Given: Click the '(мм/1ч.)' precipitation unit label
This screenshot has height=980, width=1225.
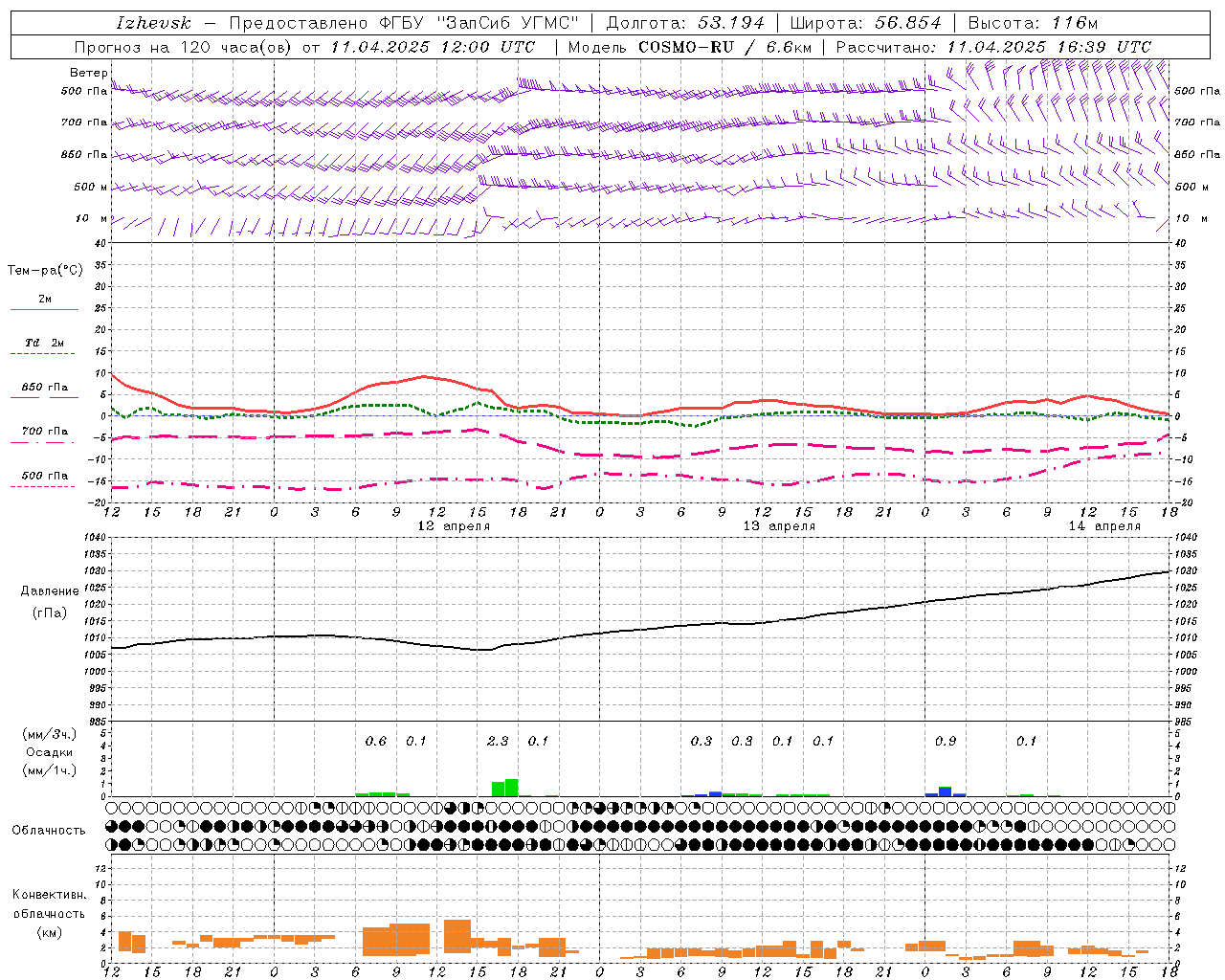Looking at the screenshot, I should click(x=50, y=770).
